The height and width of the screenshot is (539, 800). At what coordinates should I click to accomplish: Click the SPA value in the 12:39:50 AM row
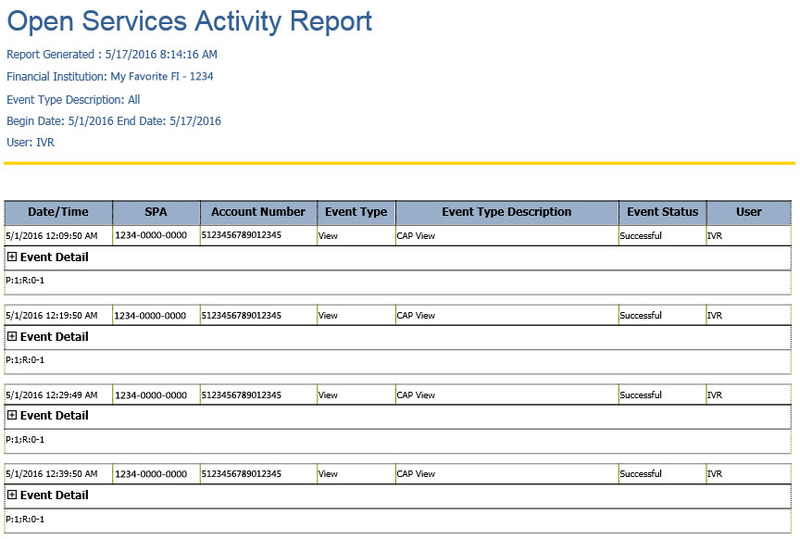[x=150, y=474]
